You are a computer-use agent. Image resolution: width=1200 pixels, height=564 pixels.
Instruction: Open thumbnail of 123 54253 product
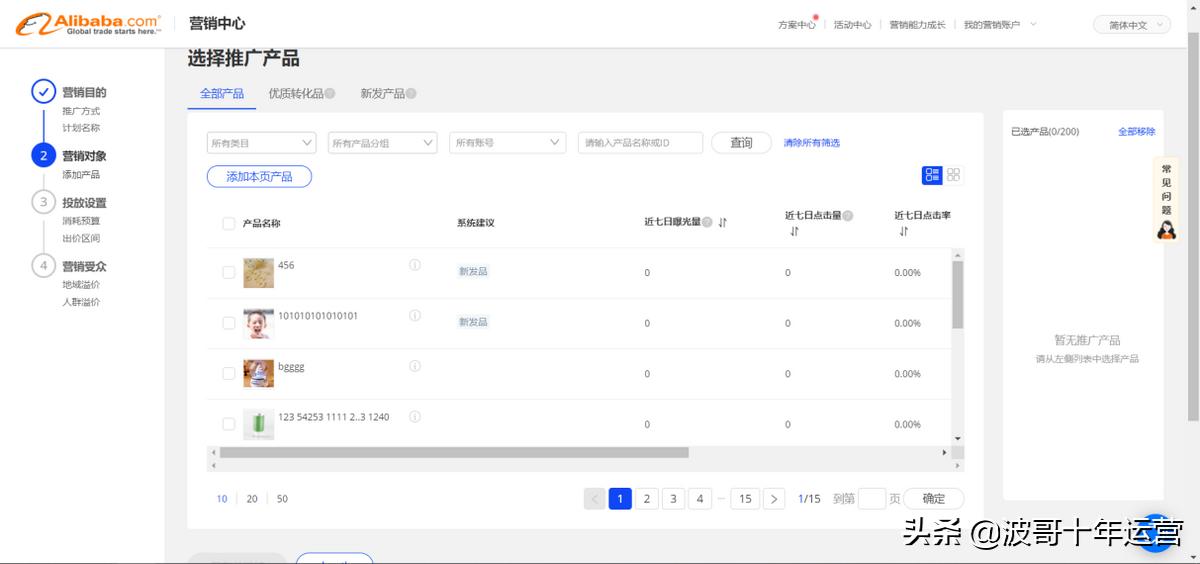(258, 424)
